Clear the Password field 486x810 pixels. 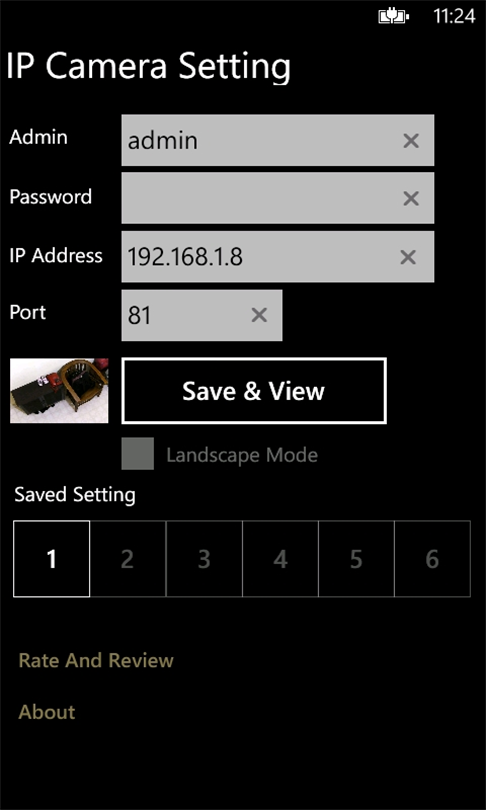[x=411, y=198]
